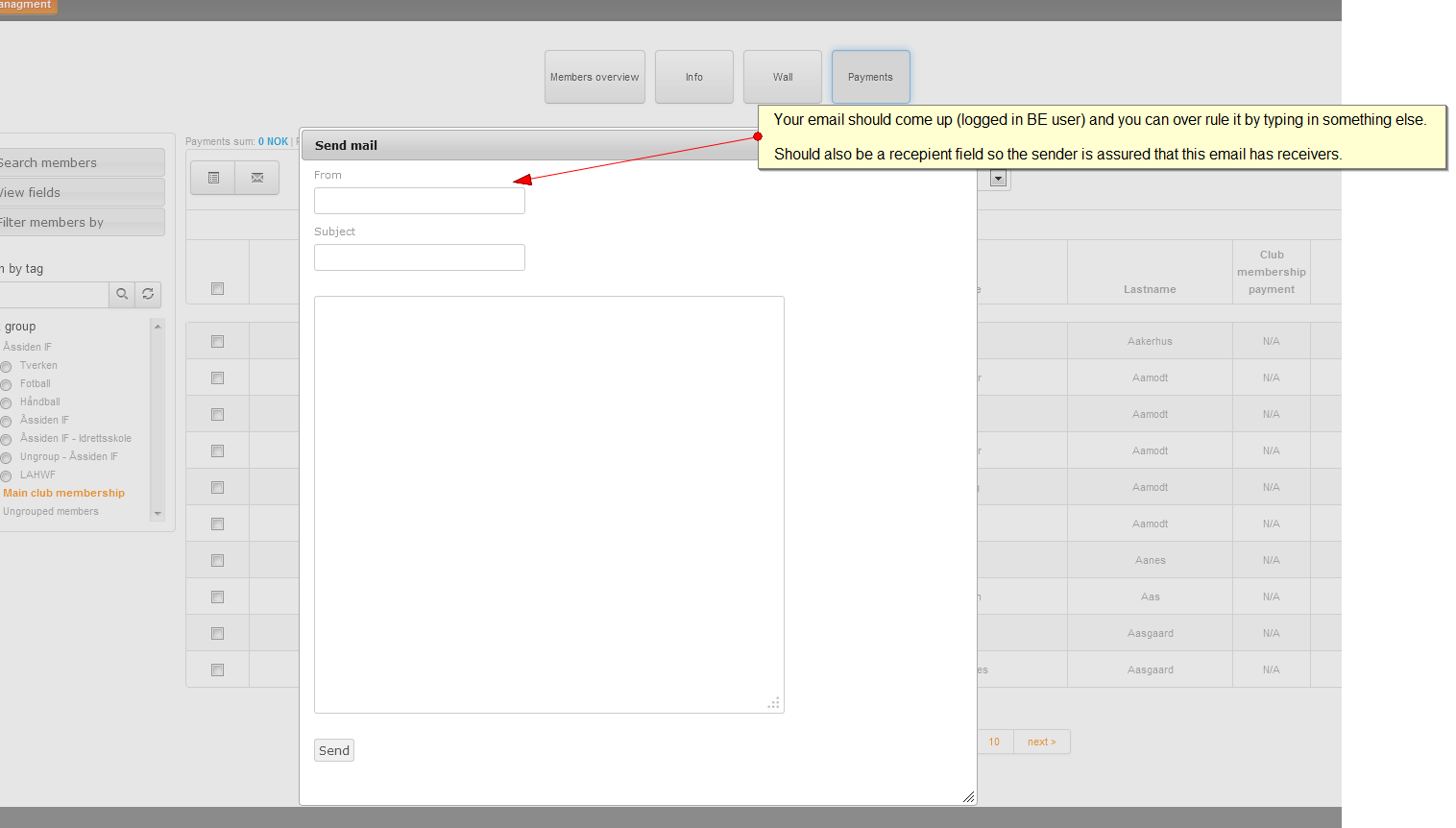Go to the next results page
Image resolution: width=1456 pixels, height=828 pixels.
(1042, 742)
